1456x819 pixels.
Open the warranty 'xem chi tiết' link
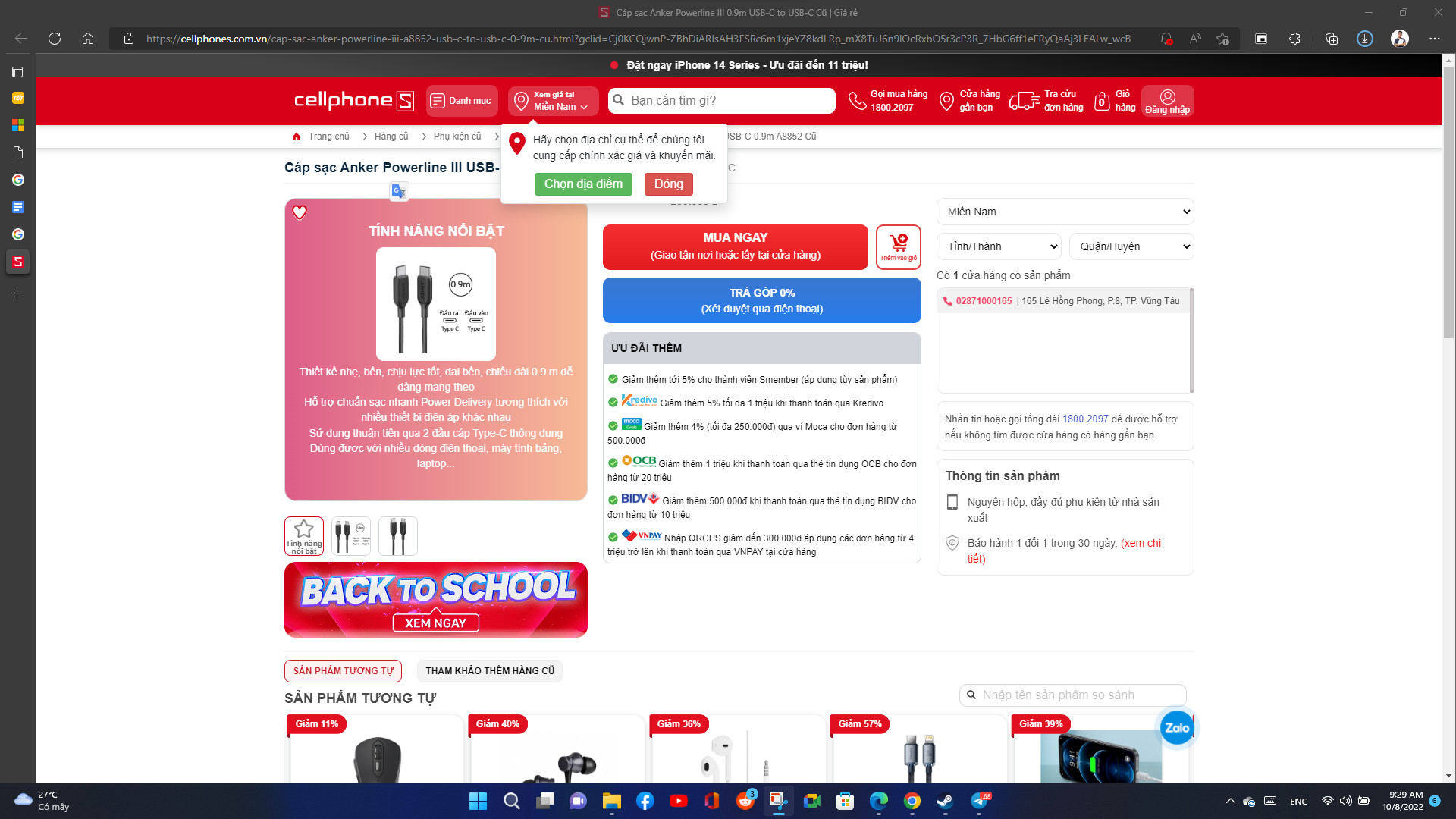1141,544
